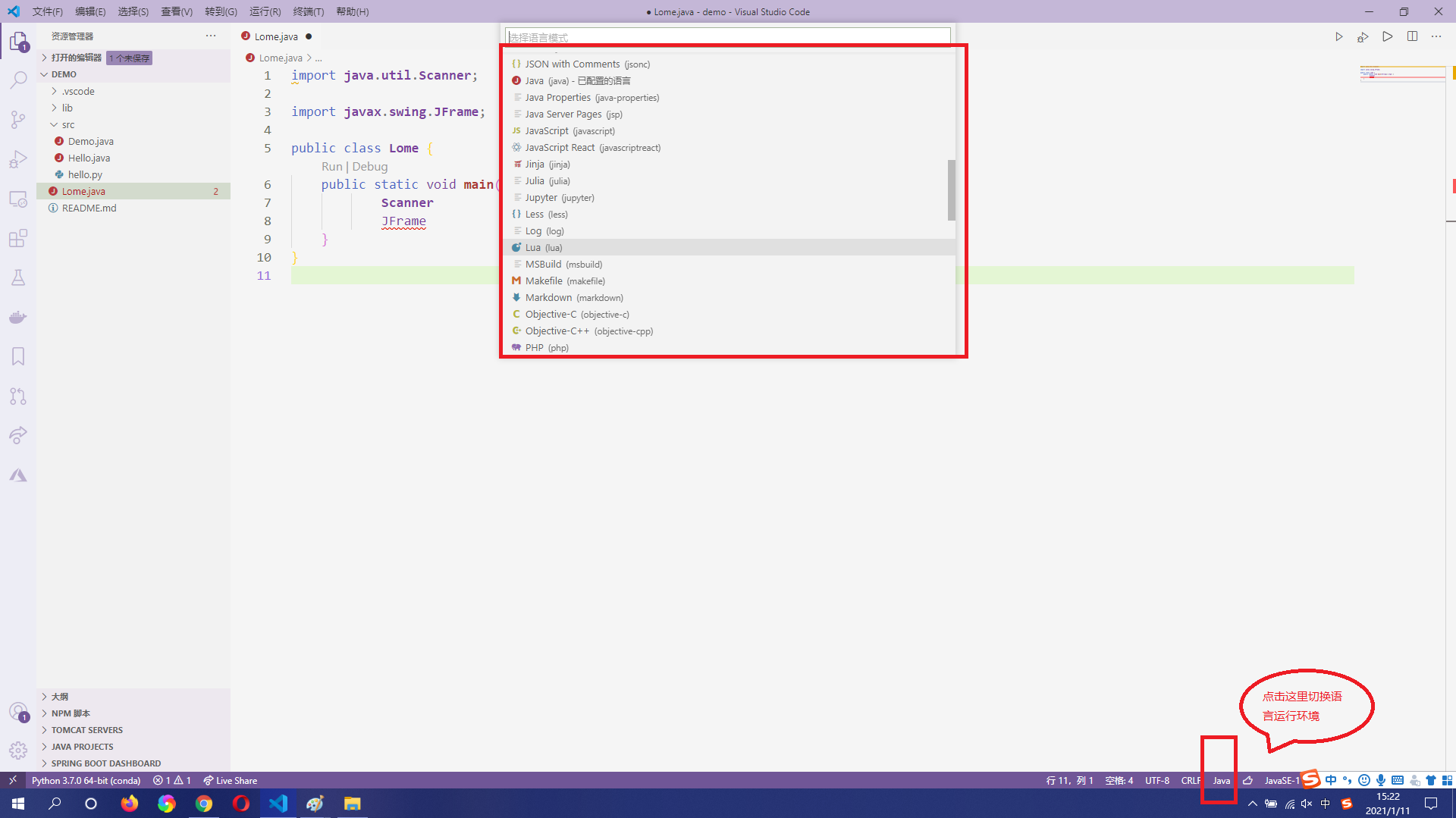The image size is (1456, 818).
Task: Expand the SPRING BOOT DASHBOARD section
Action: pos(133,763)
